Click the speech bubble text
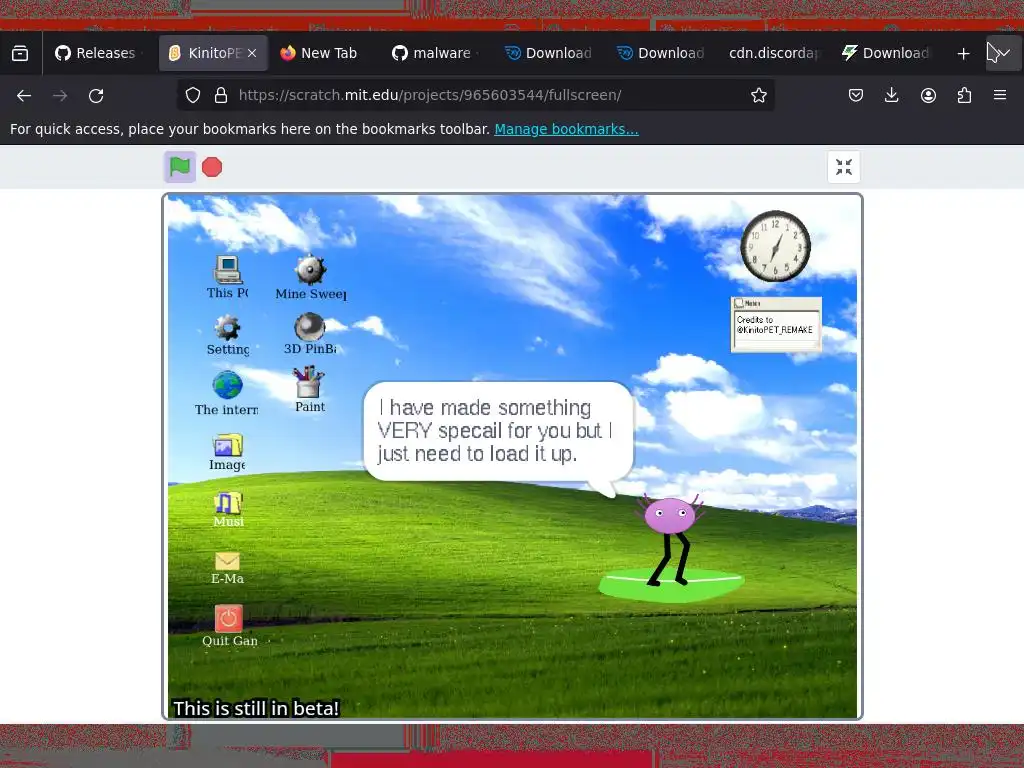This screenshot has height=768, width=1024. (x=495, y=430)
